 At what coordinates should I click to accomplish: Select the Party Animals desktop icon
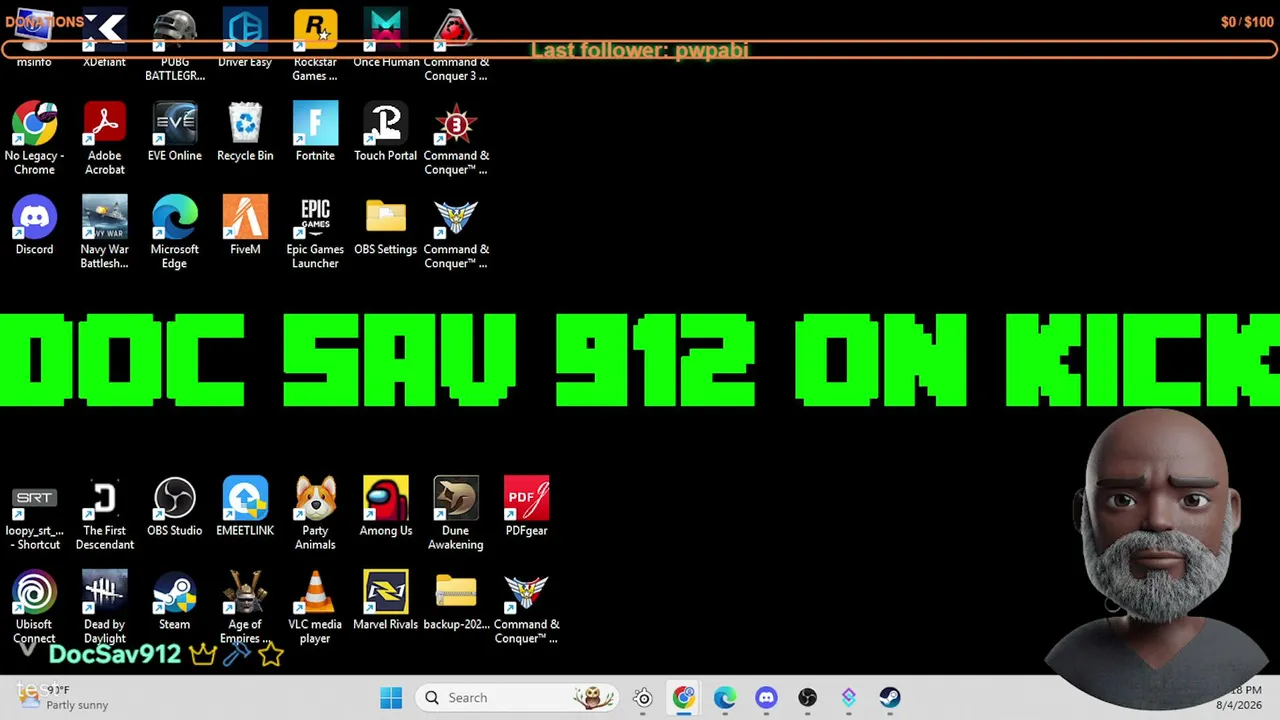(315, 514)
